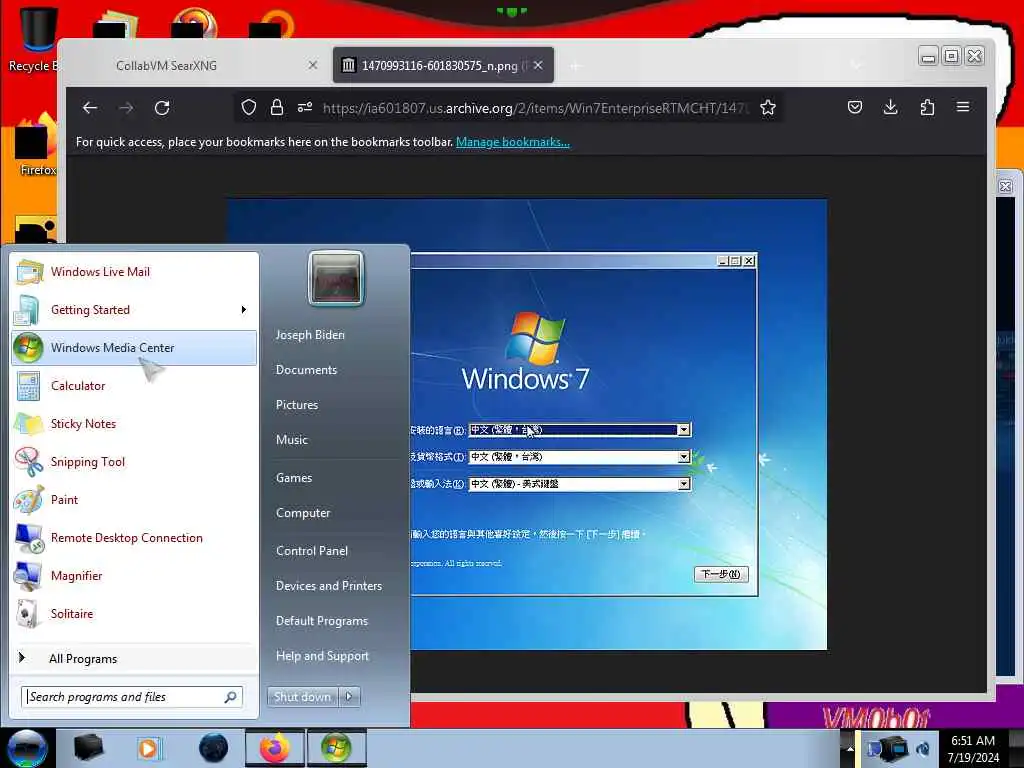Open Games from Start menu
Screen dimensions: 1024x768
294,477
